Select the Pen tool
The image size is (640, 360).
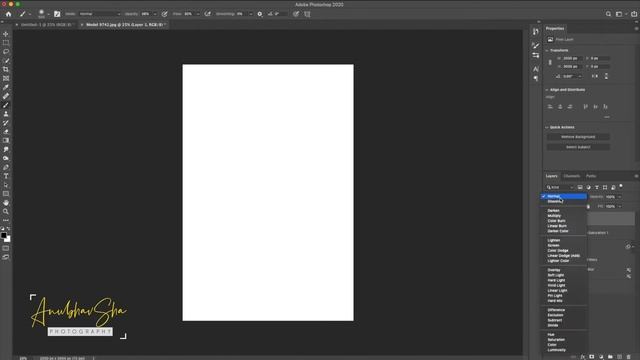click(6, 167)
